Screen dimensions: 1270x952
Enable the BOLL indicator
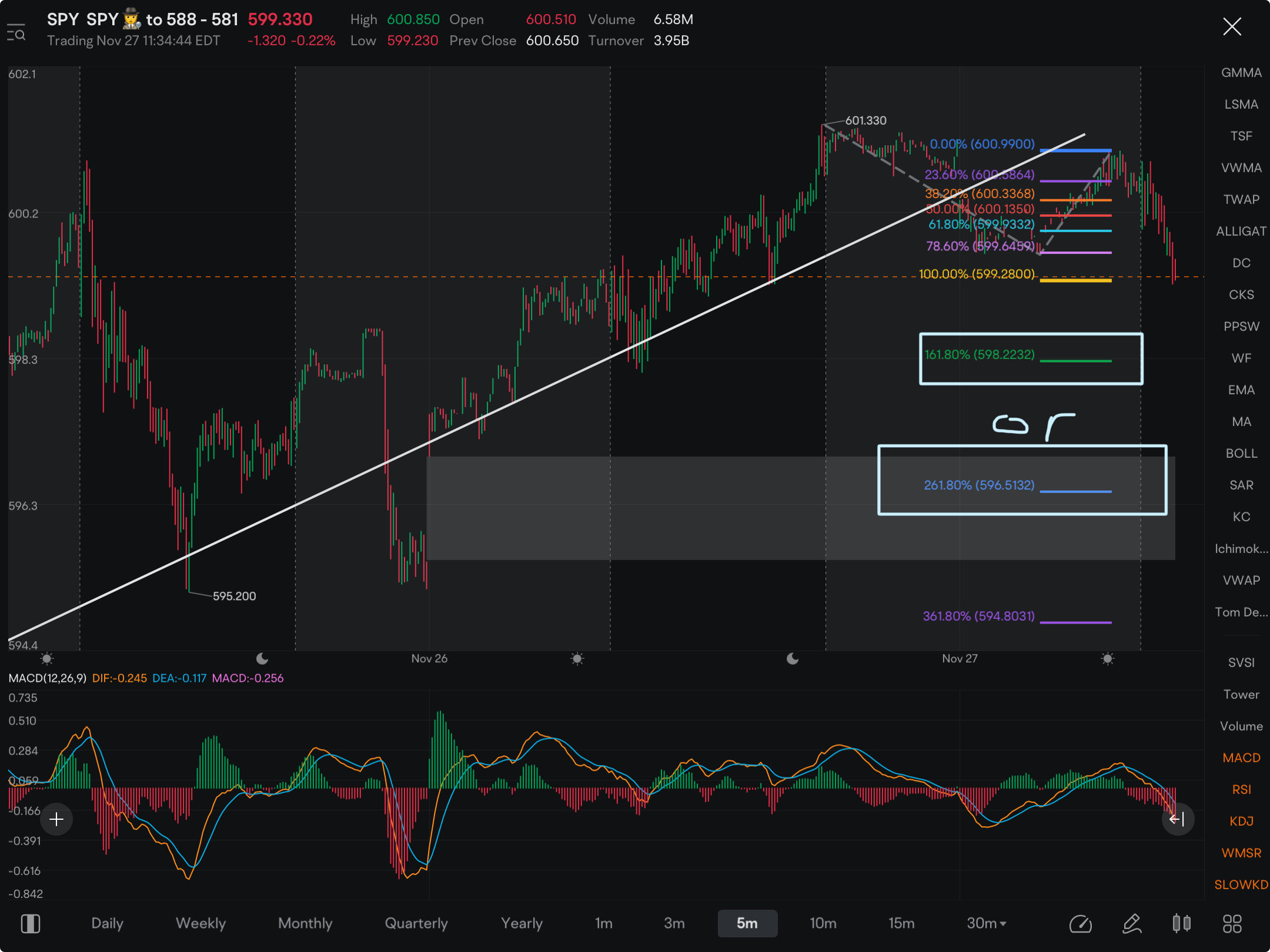[x=1241, y=453]
